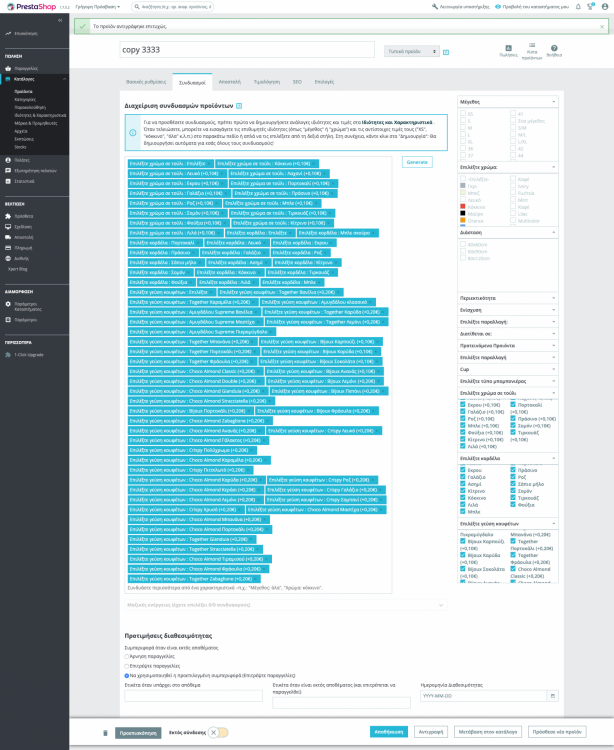Collapse the Διάσταση attribute group
This screenshot has width=614, height=750.
coord(508,232)
